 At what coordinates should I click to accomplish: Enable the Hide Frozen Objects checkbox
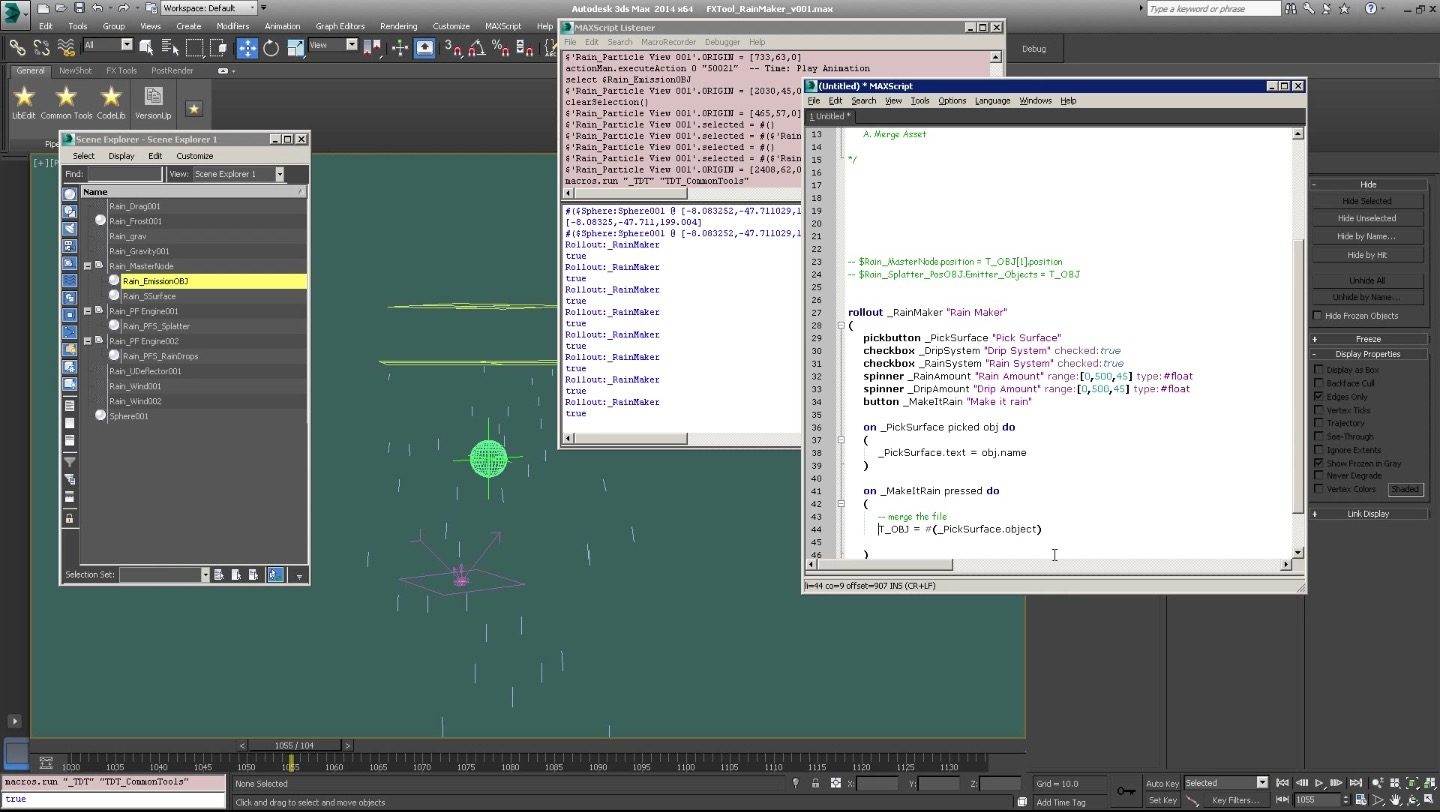[1318, 316]
